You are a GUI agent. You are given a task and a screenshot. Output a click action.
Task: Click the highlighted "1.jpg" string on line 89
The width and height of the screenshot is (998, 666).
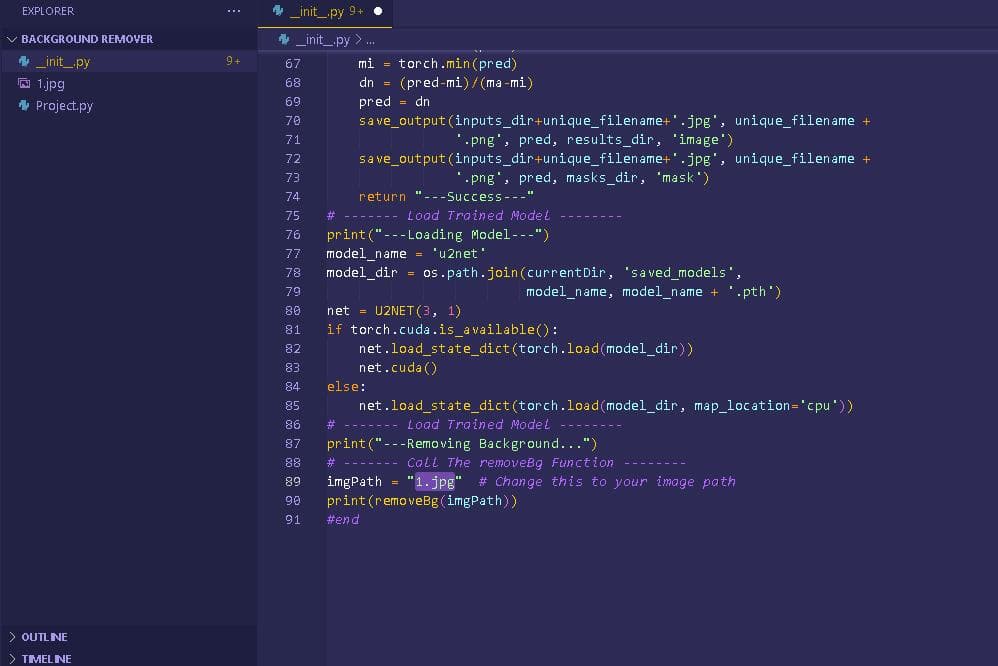pyautogui.click(x=435, y=481)
